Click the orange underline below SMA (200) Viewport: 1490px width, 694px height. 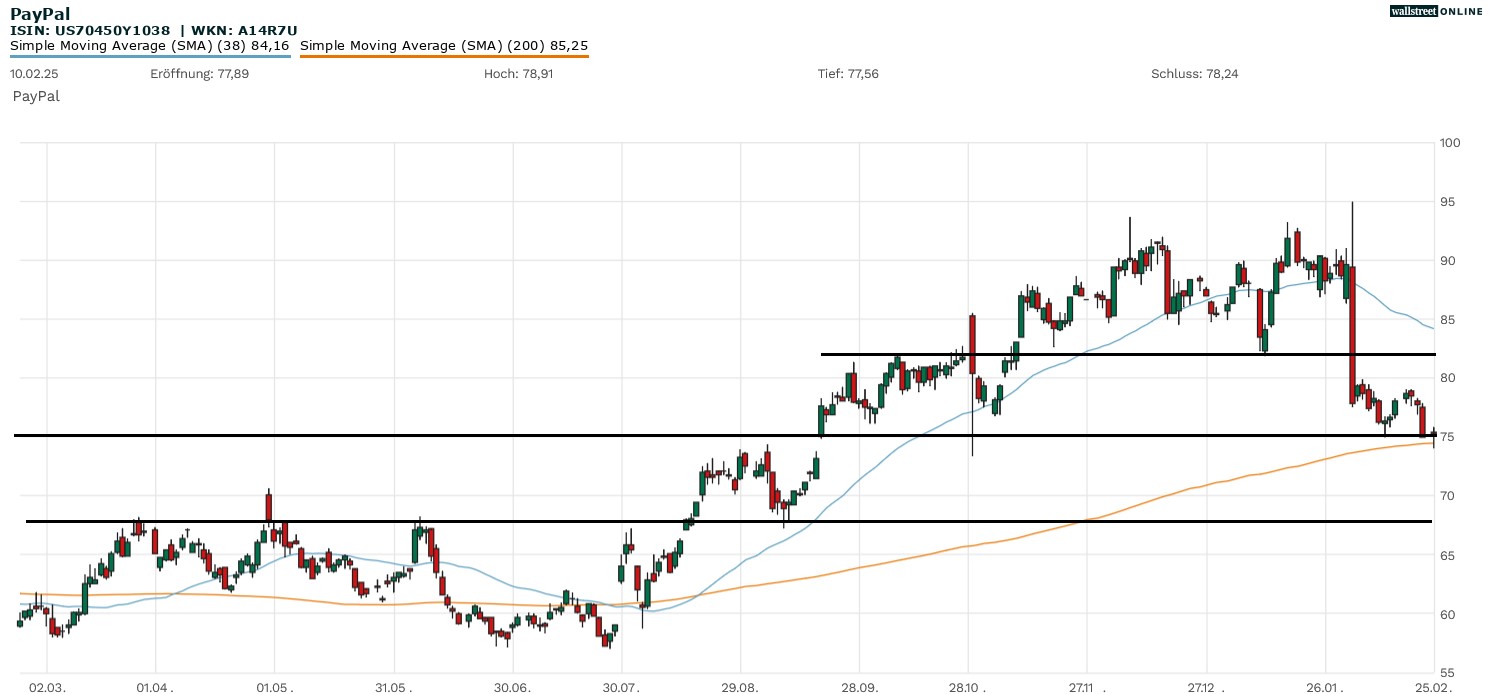click(444, 56)
